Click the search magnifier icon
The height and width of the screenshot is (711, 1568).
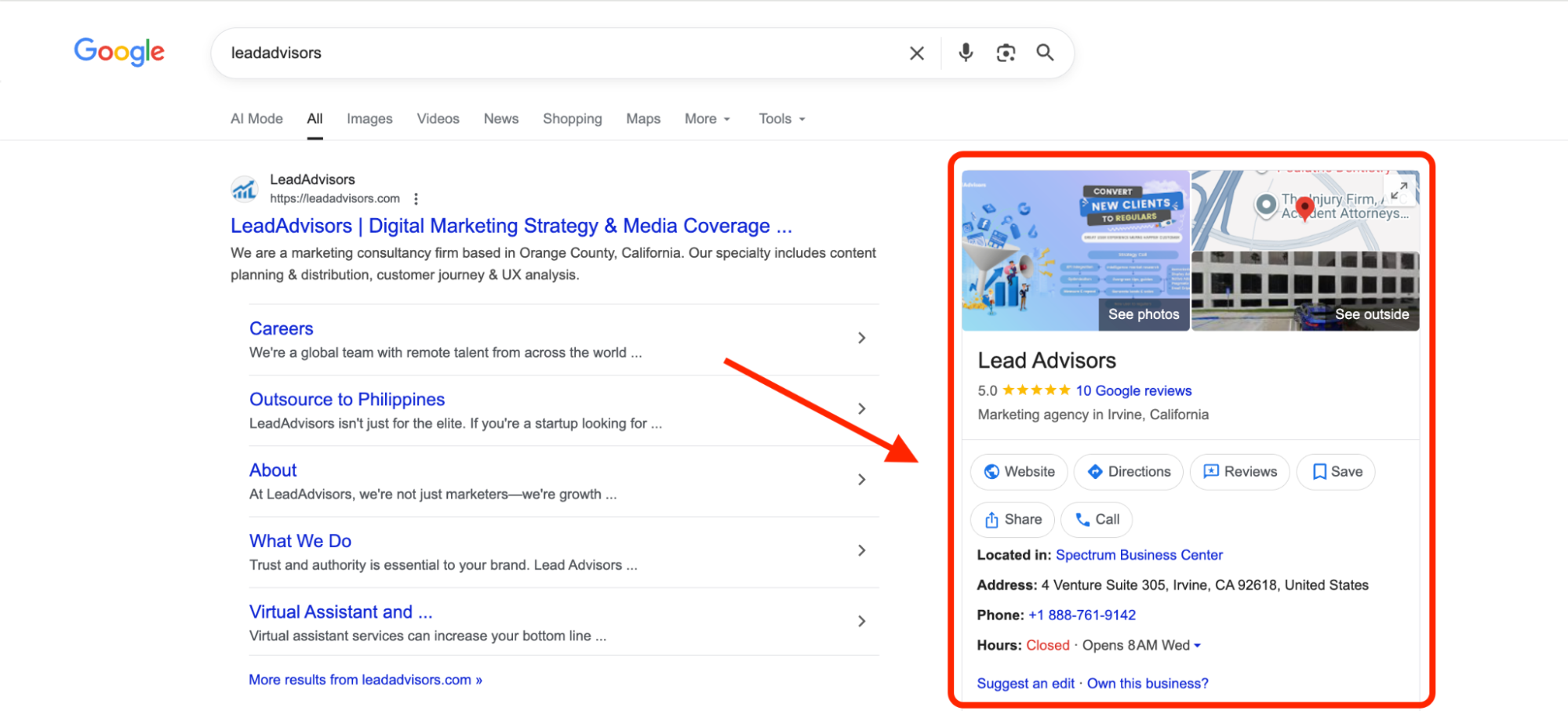tap(1045, 53)
